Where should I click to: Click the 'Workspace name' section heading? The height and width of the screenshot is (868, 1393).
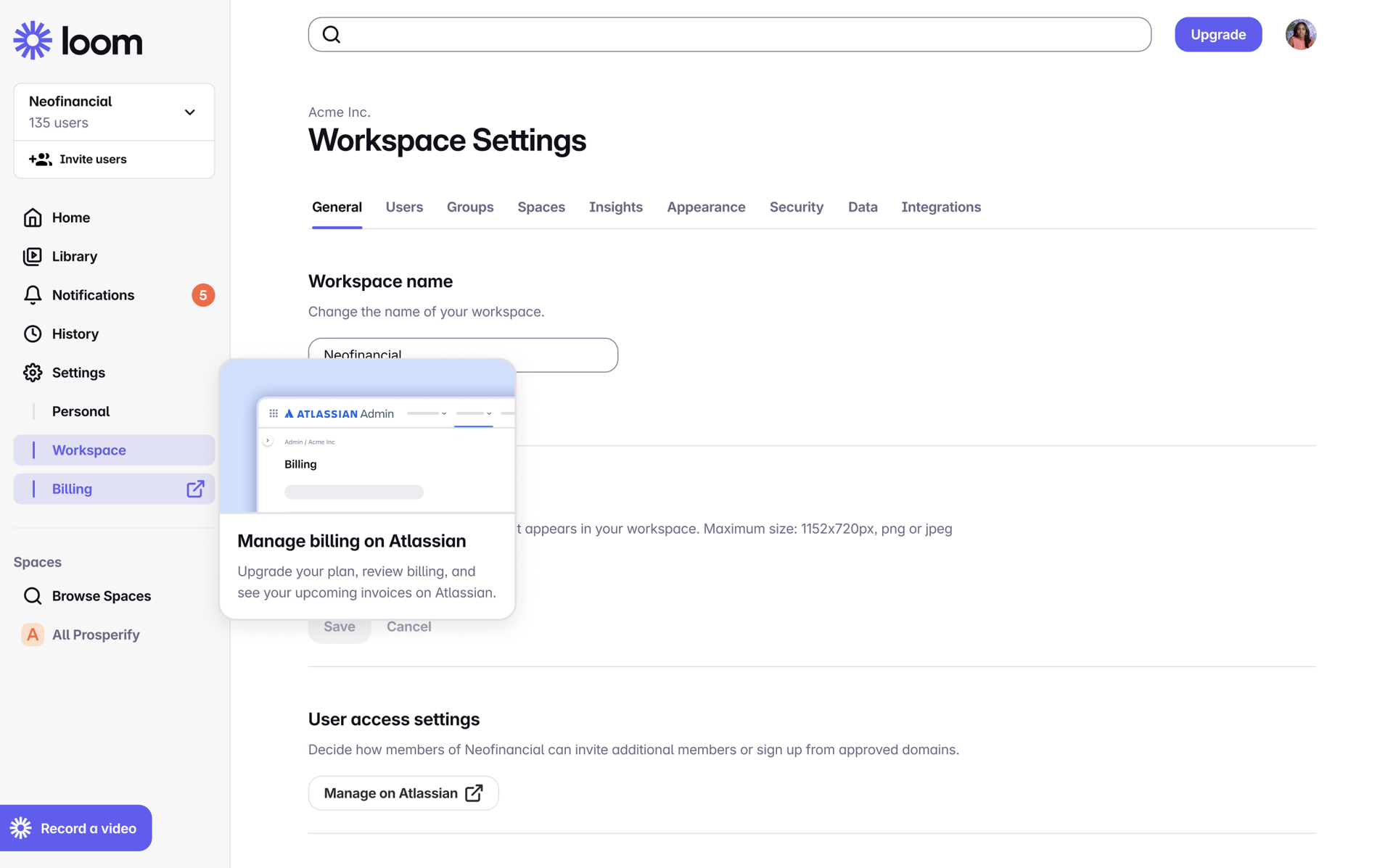point(380,281)
